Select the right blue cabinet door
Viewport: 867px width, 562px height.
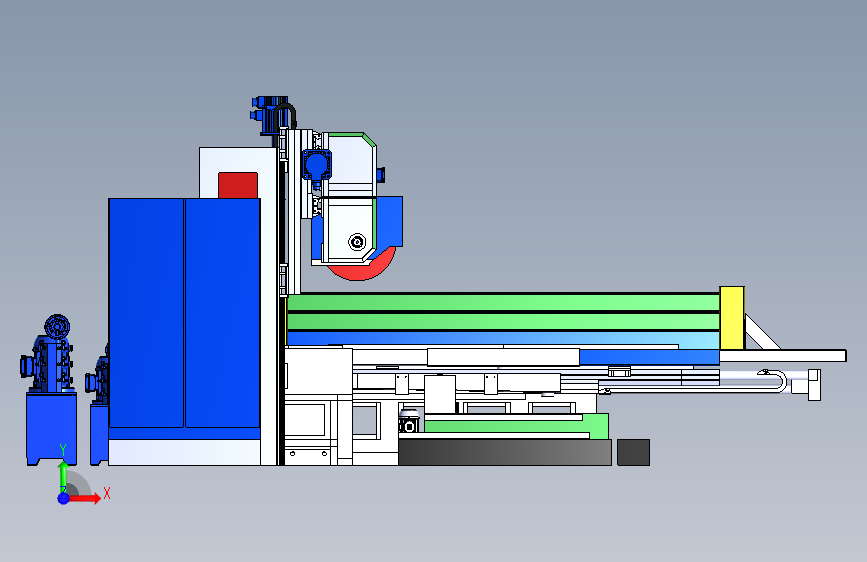coord(223,313)
